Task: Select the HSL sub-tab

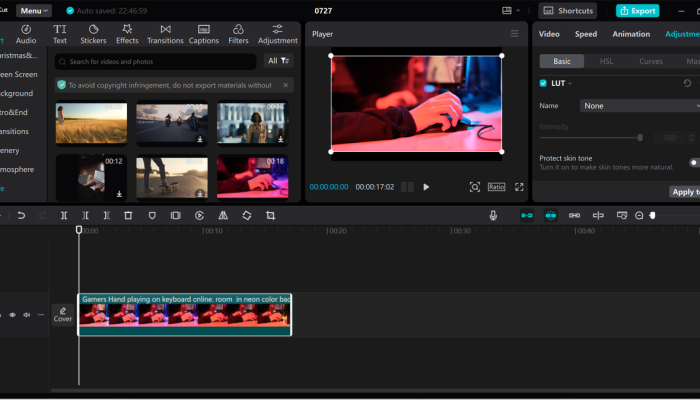Action: point(606,61)
